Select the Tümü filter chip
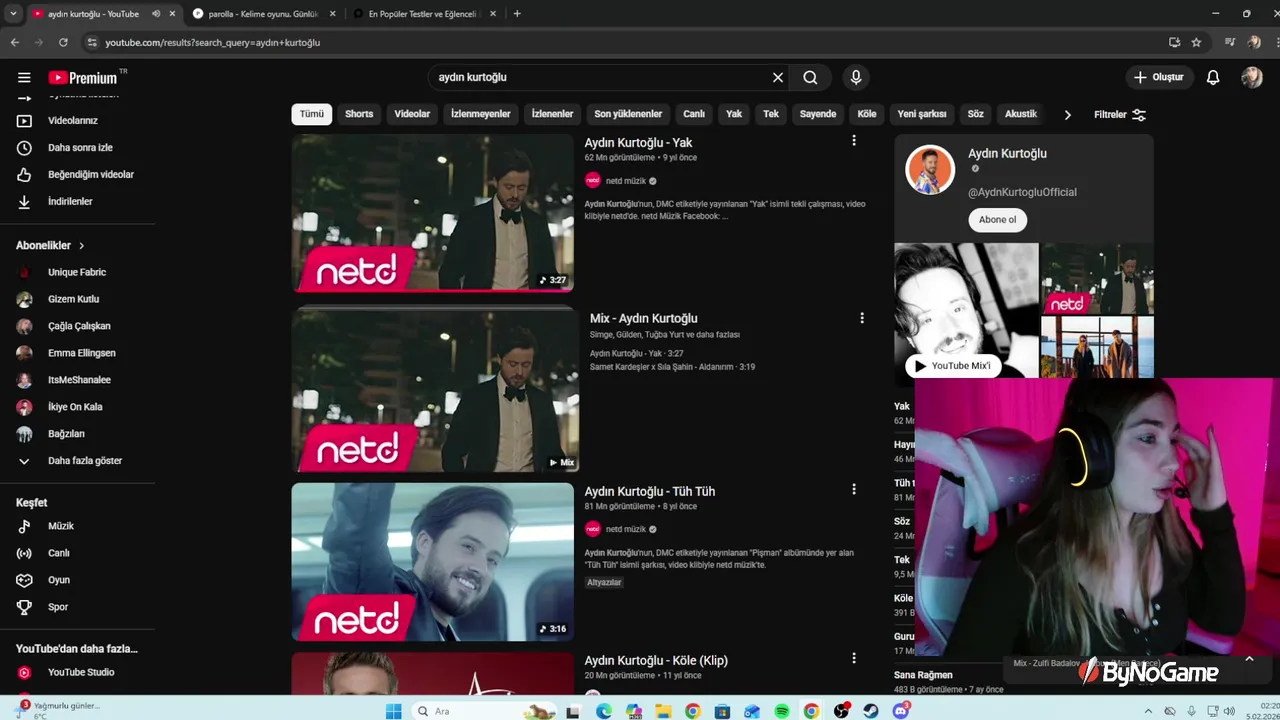Image resolution: width=1280 pixels, height=720 pixels. (x=312, y=114)
